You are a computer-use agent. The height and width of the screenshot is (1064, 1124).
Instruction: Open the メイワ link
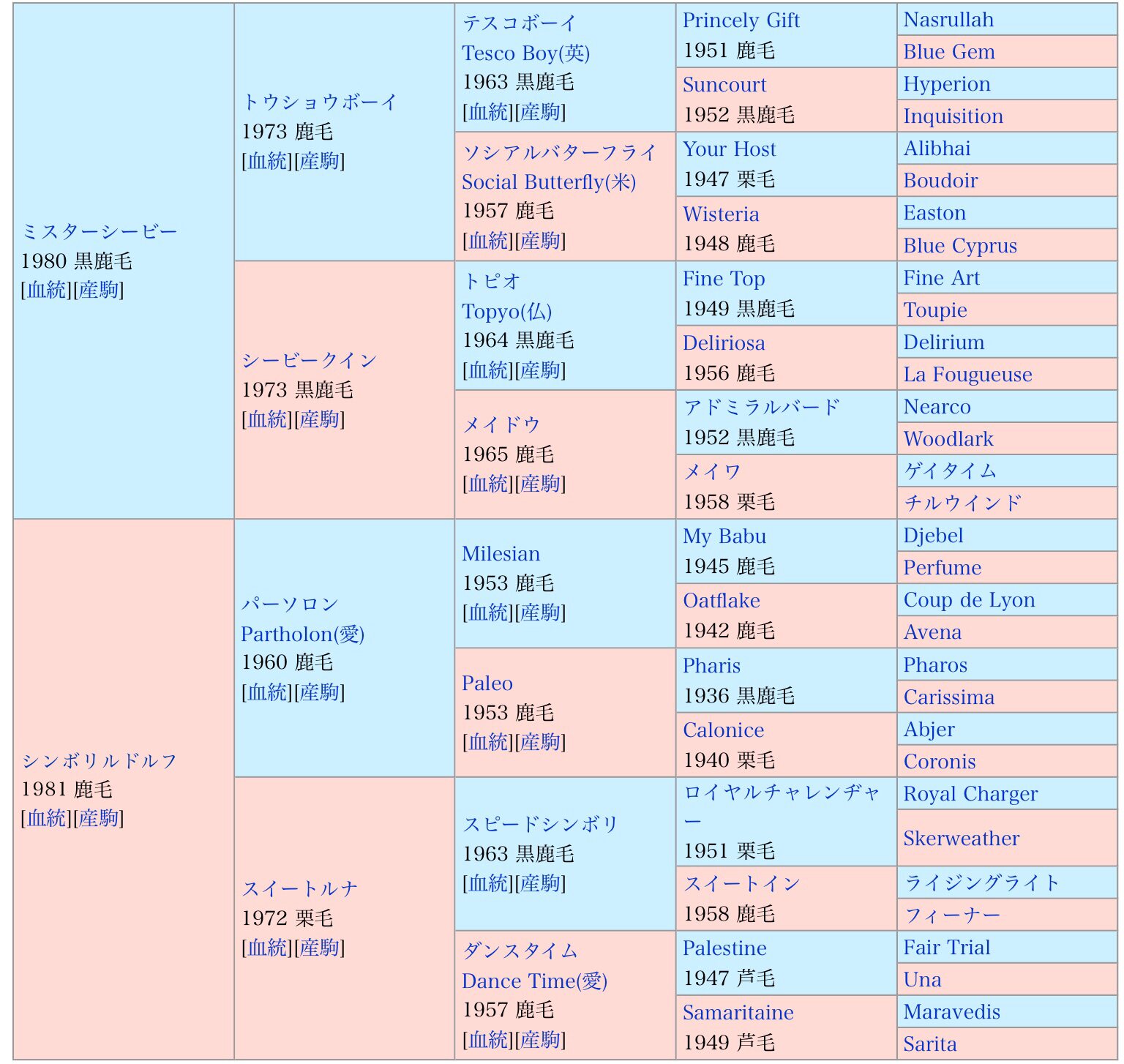713,472
